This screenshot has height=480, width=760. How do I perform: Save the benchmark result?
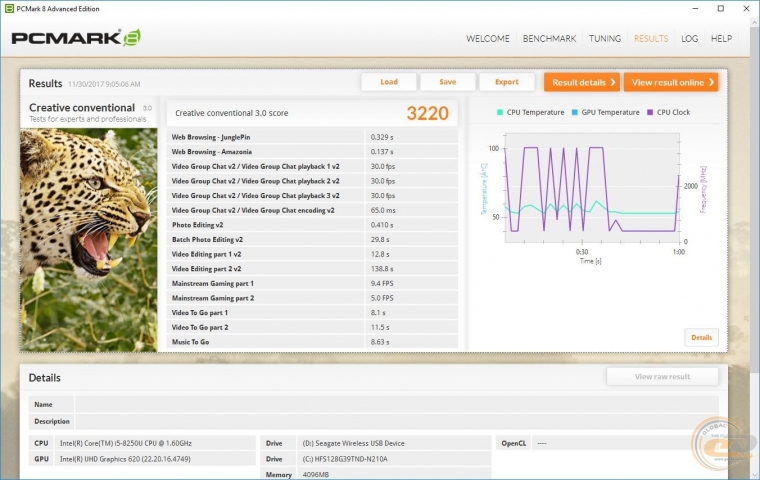click(x=447, y=82)
